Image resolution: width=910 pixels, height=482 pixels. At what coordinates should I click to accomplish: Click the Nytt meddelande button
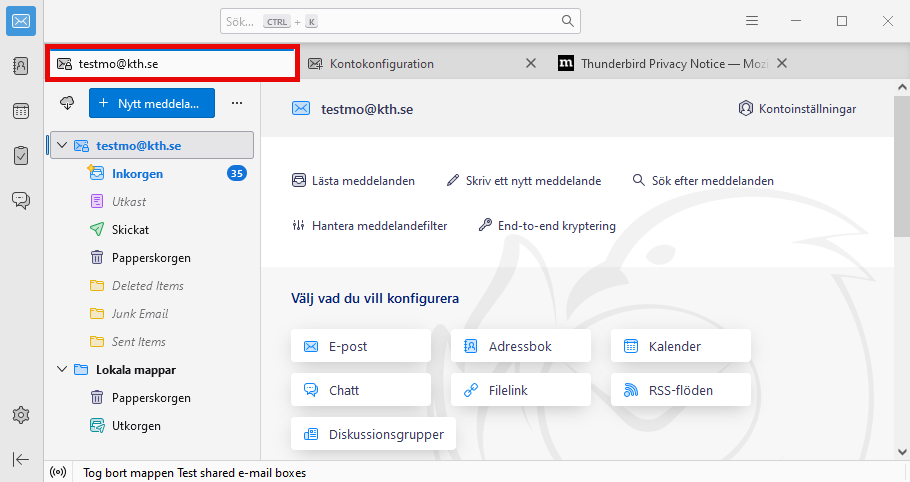click(x=151, y=102)
